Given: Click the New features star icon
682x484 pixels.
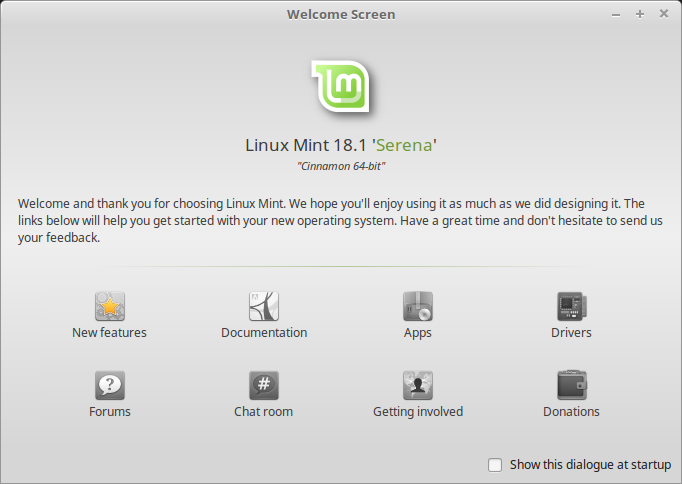Looking at the screenshot, I should (x=109, y=306).
